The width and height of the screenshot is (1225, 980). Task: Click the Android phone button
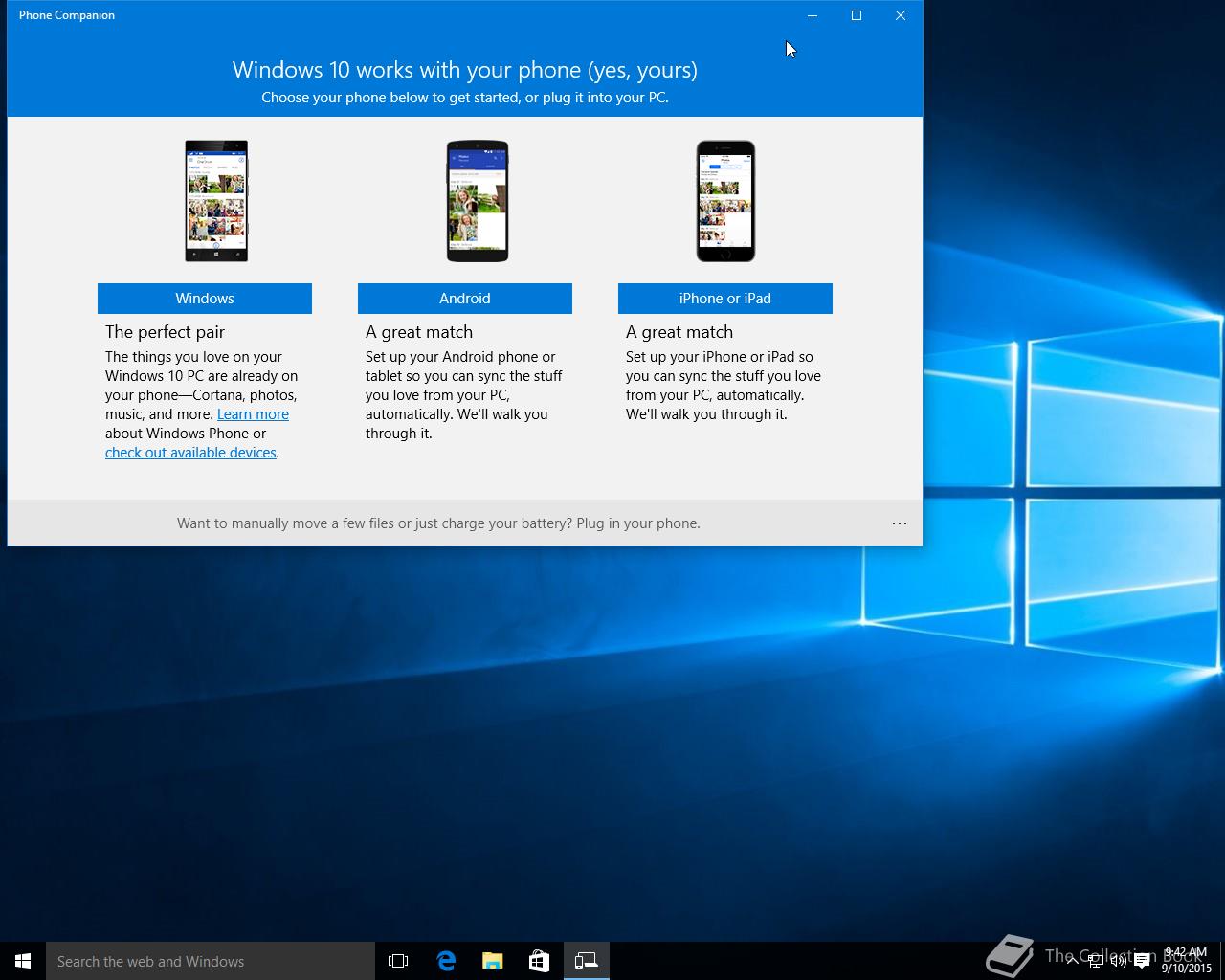pyautogui.click(x=465, y=298)
